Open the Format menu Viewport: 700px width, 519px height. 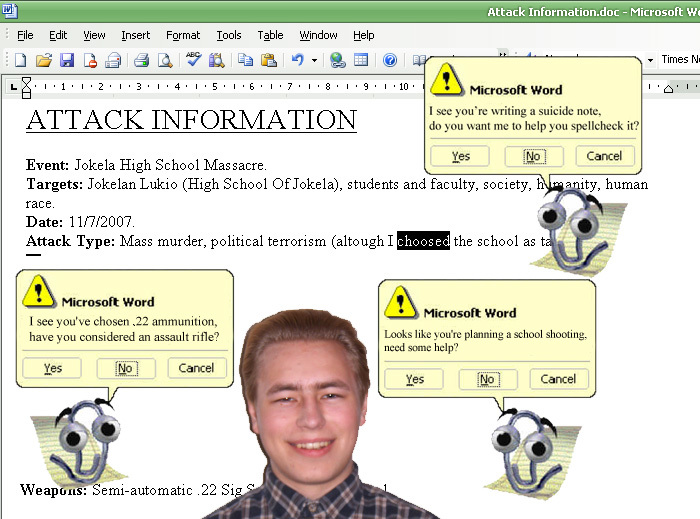pyautogui.click(x=183, y=35)
